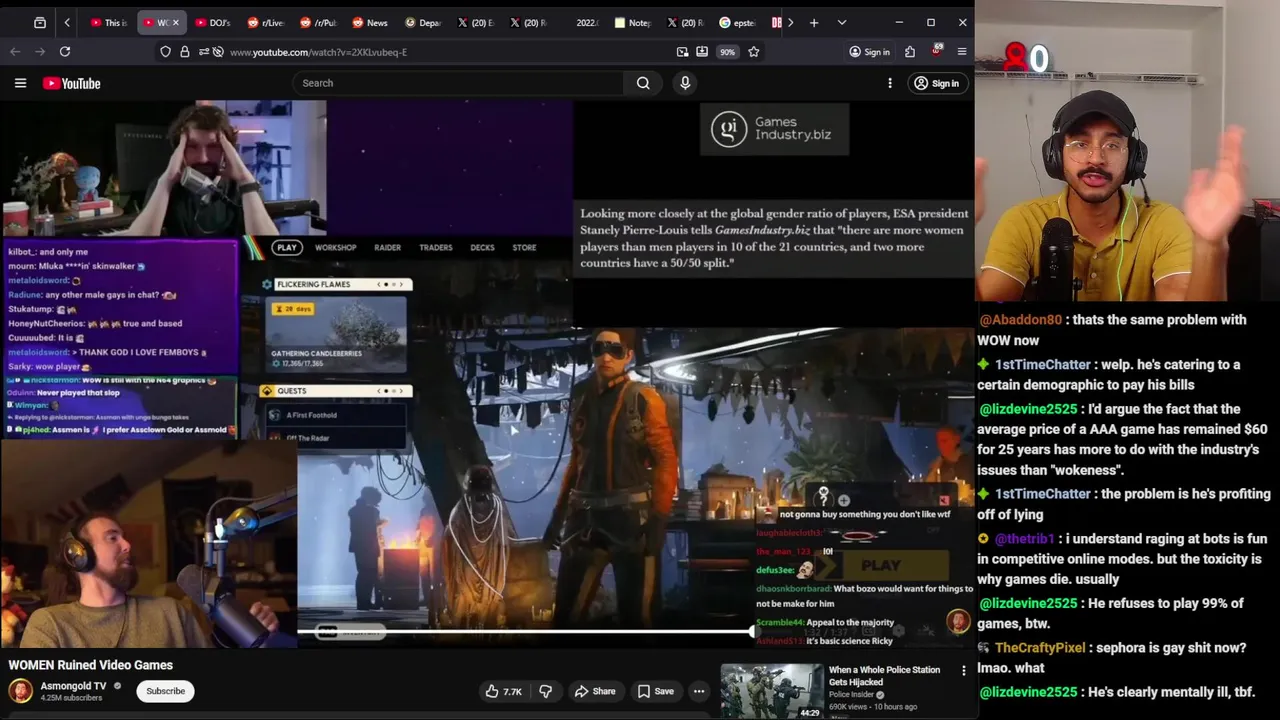The width and height of the screenshot is (1280, 720).
Task: Like the video with thumbs up
Action: 503,691
